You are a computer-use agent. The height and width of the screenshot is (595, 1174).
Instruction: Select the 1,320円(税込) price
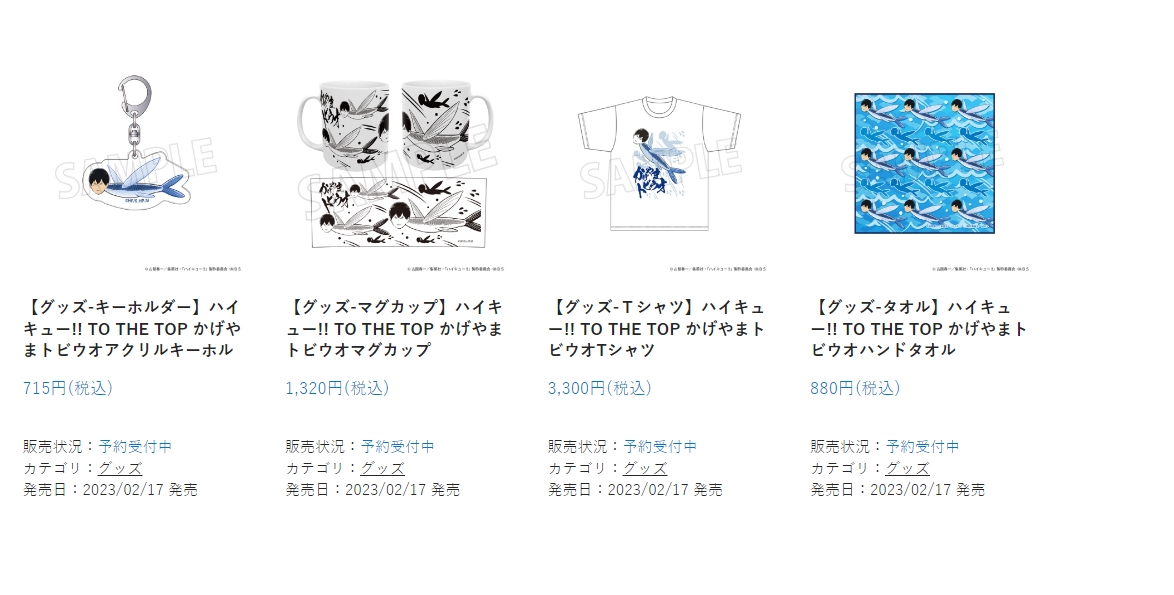[338, 388]
